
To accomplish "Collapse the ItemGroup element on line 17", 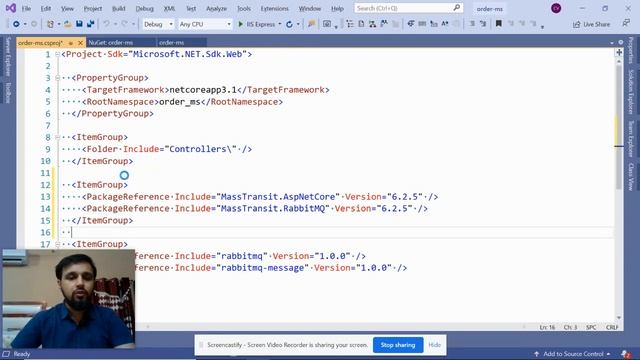I will pos(57,244).
